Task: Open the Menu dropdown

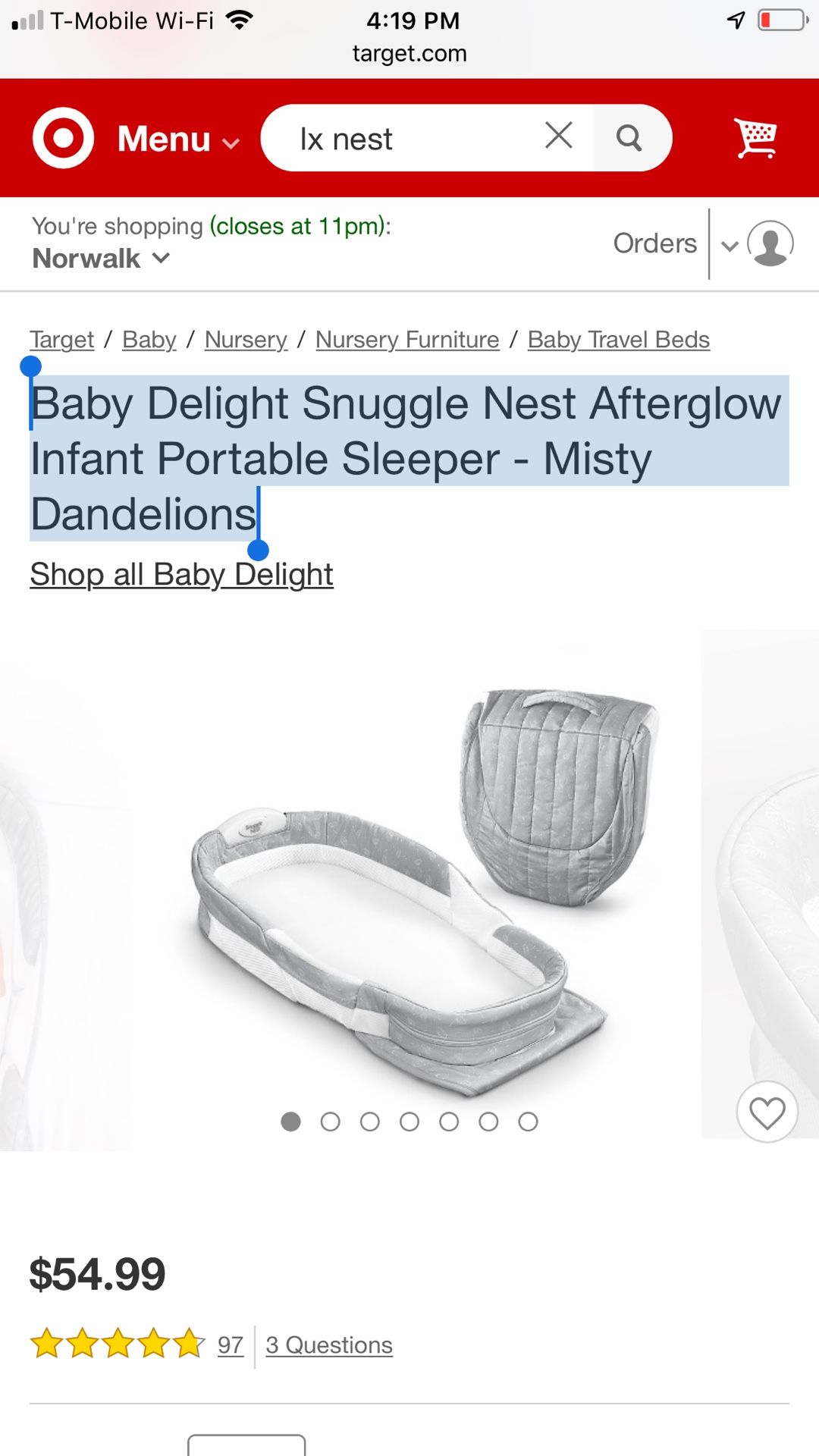Action: click(x=178, y=139)
